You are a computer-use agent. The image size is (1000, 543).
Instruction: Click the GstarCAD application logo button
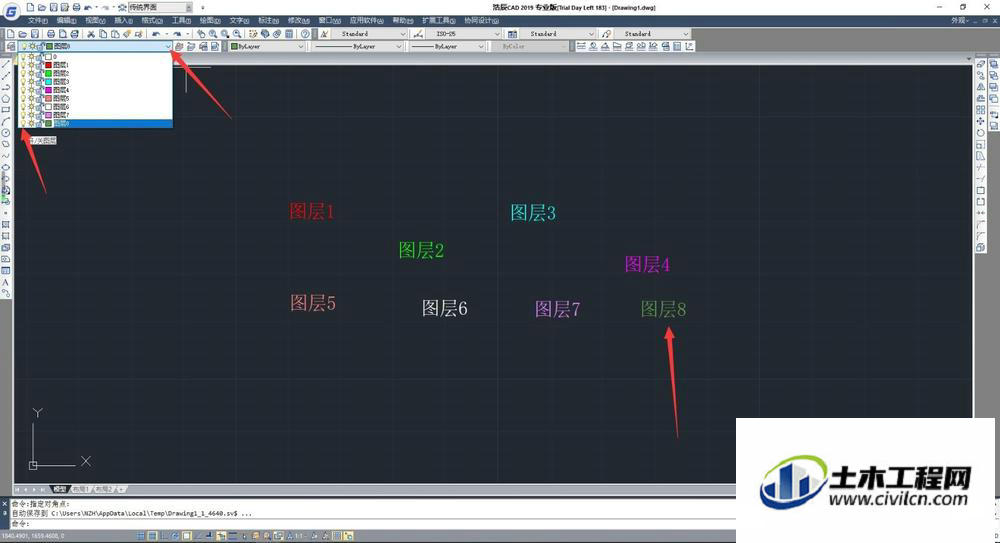click(11, 11)
